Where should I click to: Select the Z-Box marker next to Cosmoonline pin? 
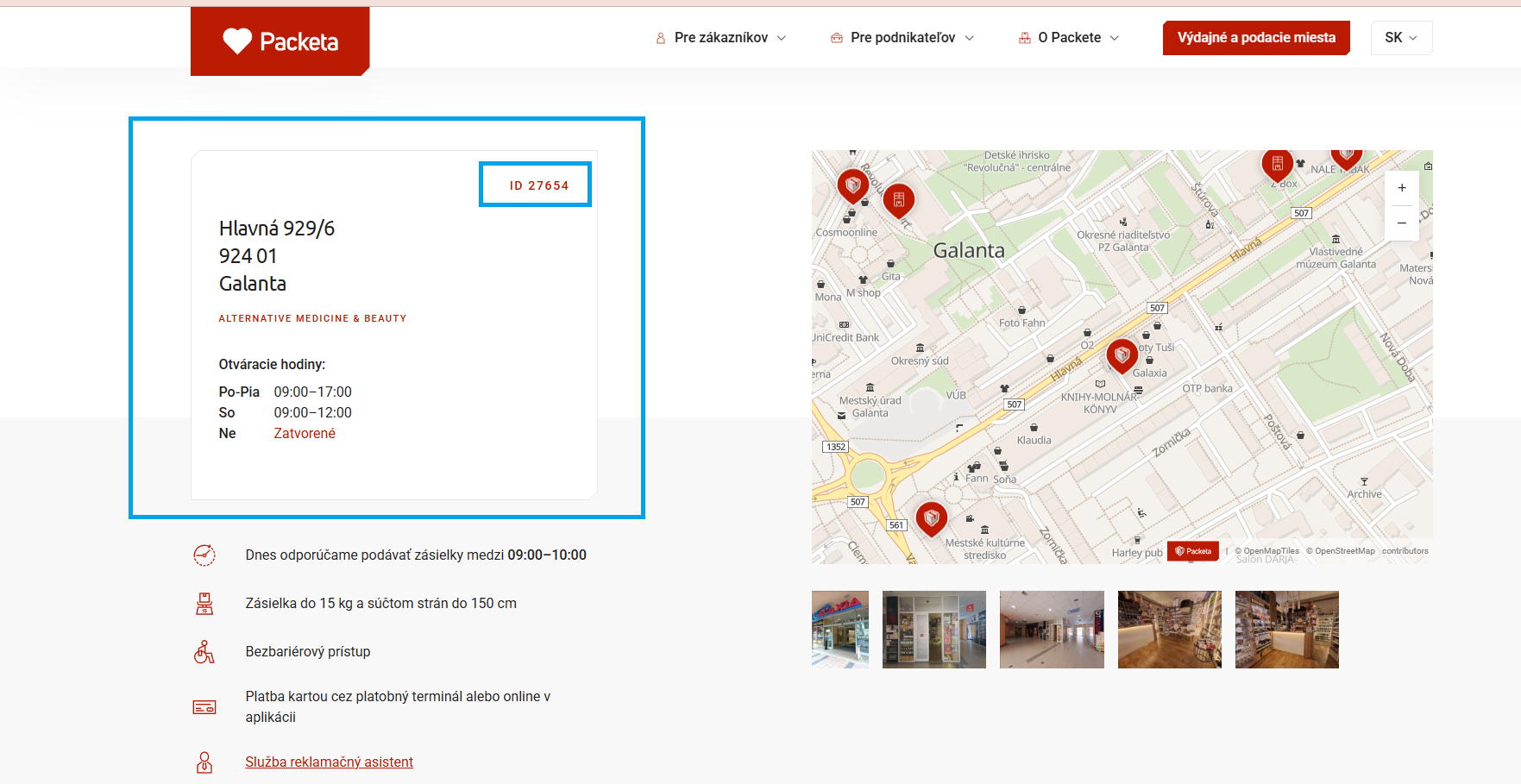[899, 200]
